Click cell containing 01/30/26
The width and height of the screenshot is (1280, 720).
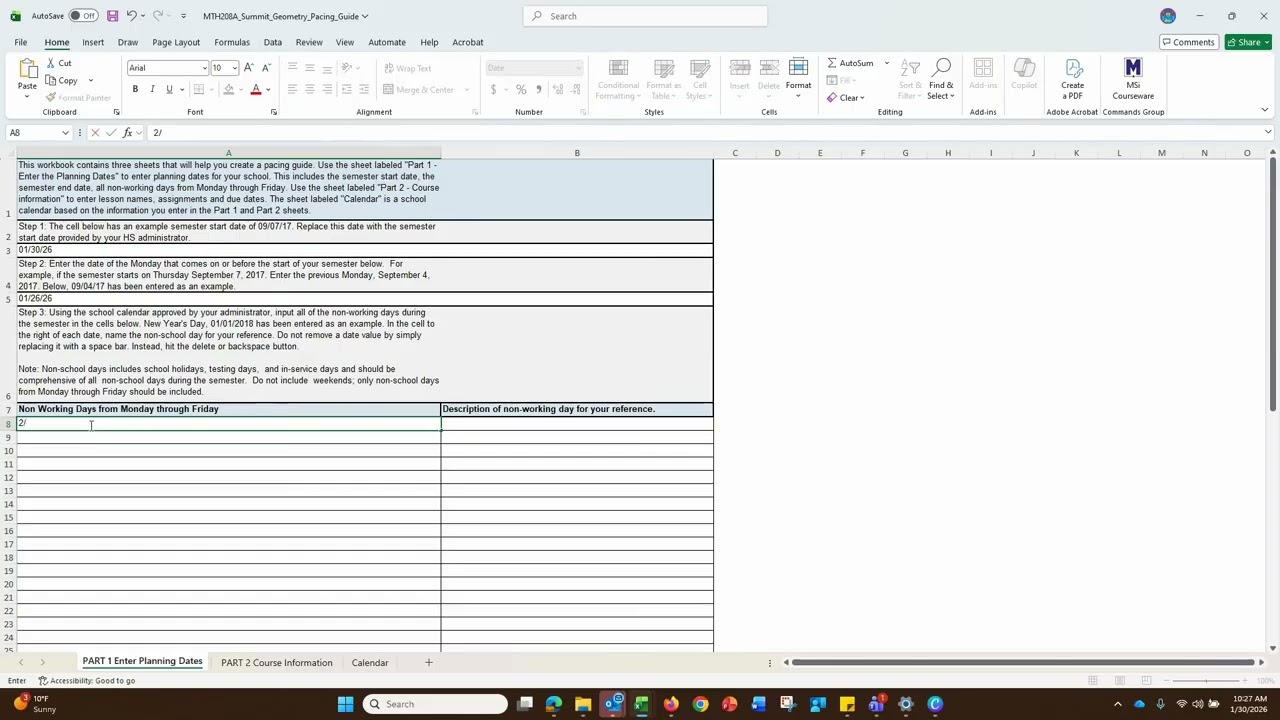[x=228, y=250]
